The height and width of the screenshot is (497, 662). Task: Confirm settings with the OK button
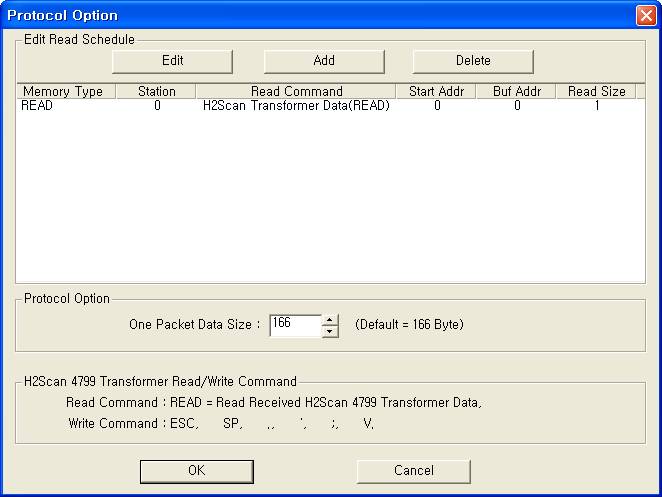click(x=196, y=470)
